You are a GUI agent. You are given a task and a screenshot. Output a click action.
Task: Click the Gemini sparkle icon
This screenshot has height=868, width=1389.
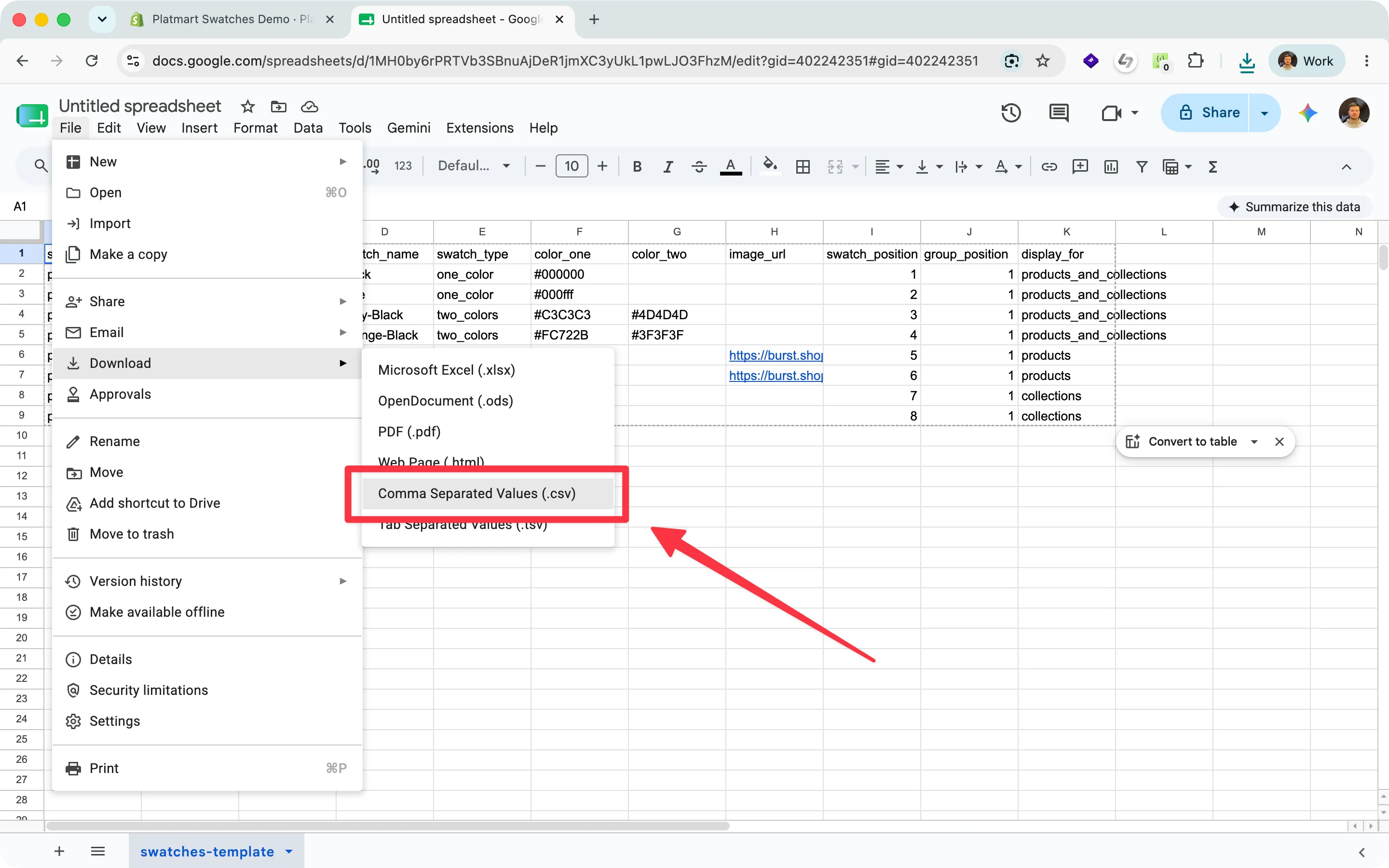point(1307,112)
